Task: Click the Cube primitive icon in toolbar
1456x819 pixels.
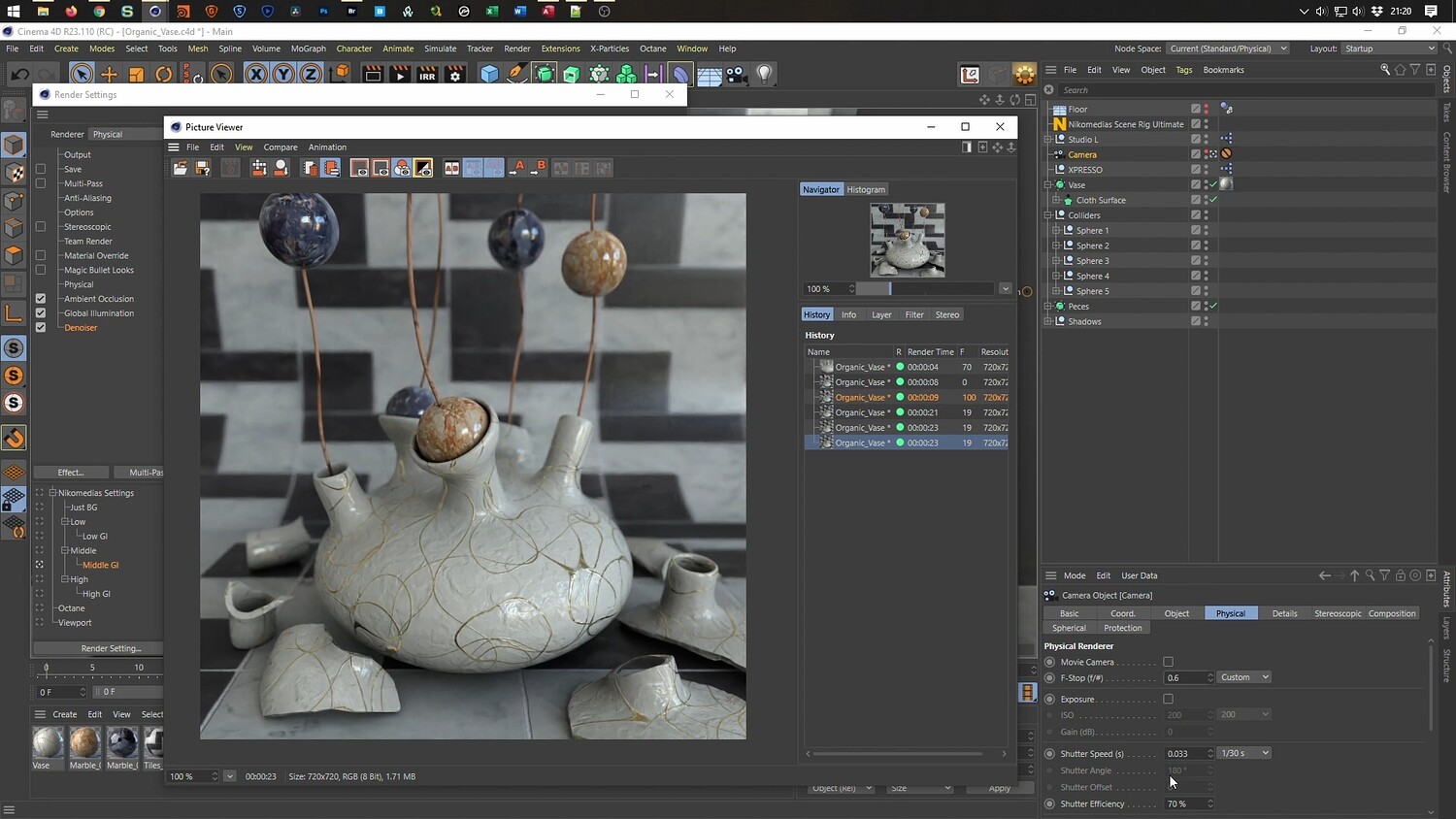Action: 489,75
